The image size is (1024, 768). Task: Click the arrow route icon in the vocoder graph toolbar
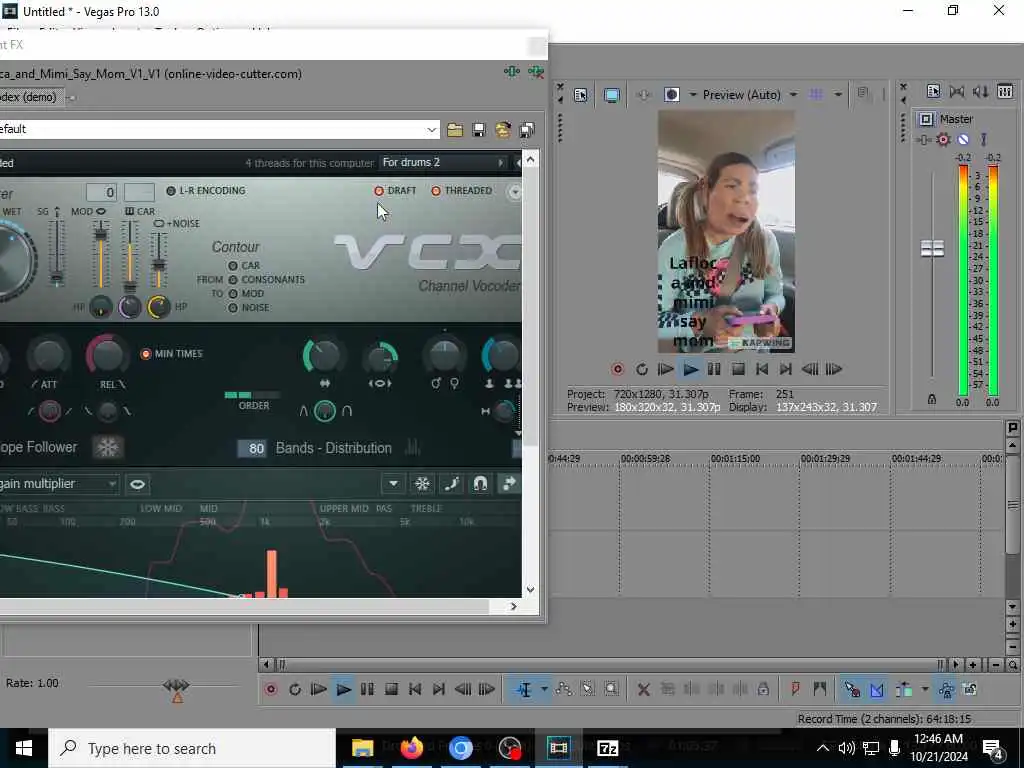[x=509, y=484]
